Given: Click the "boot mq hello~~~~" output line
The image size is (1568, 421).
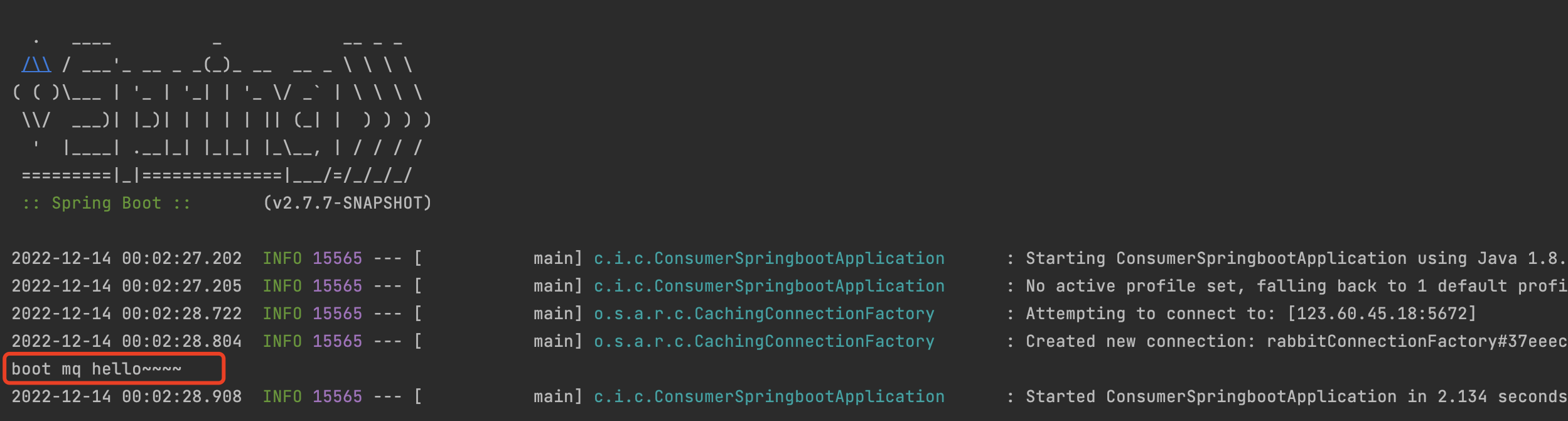Looking at the screenshot, I should (97, 369).
